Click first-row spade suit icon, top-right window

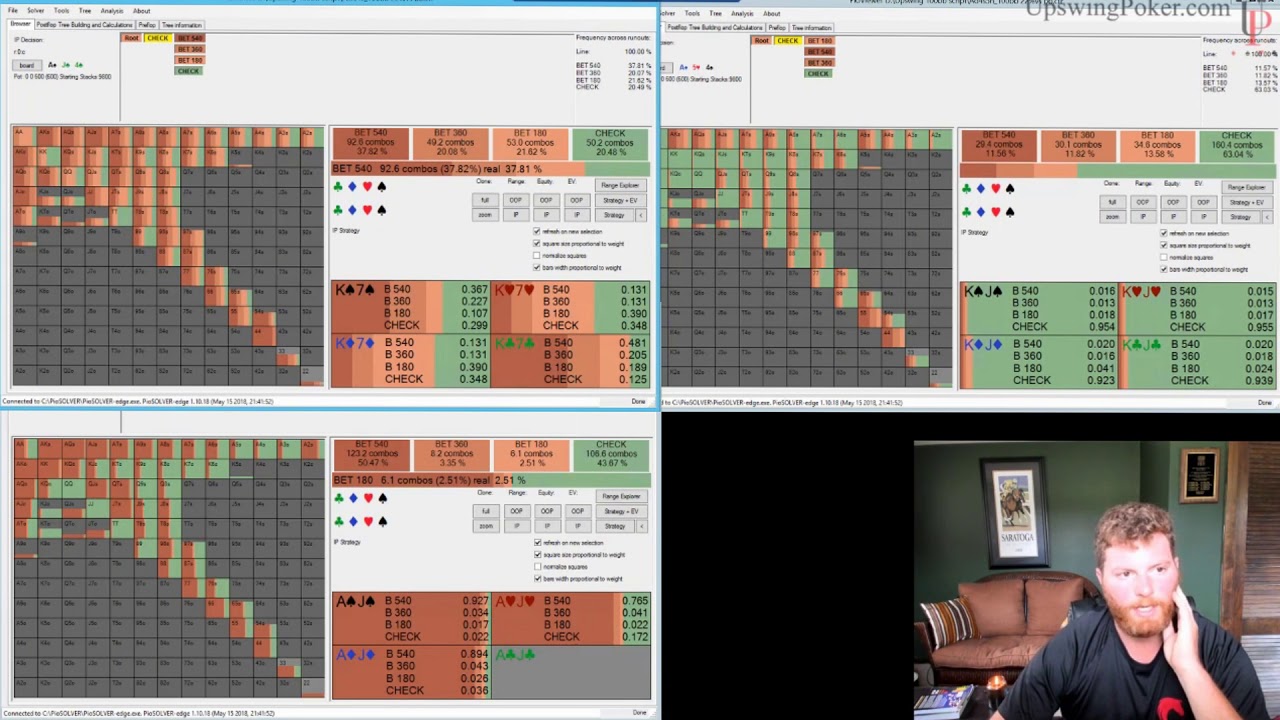(x=1010, y=189)
